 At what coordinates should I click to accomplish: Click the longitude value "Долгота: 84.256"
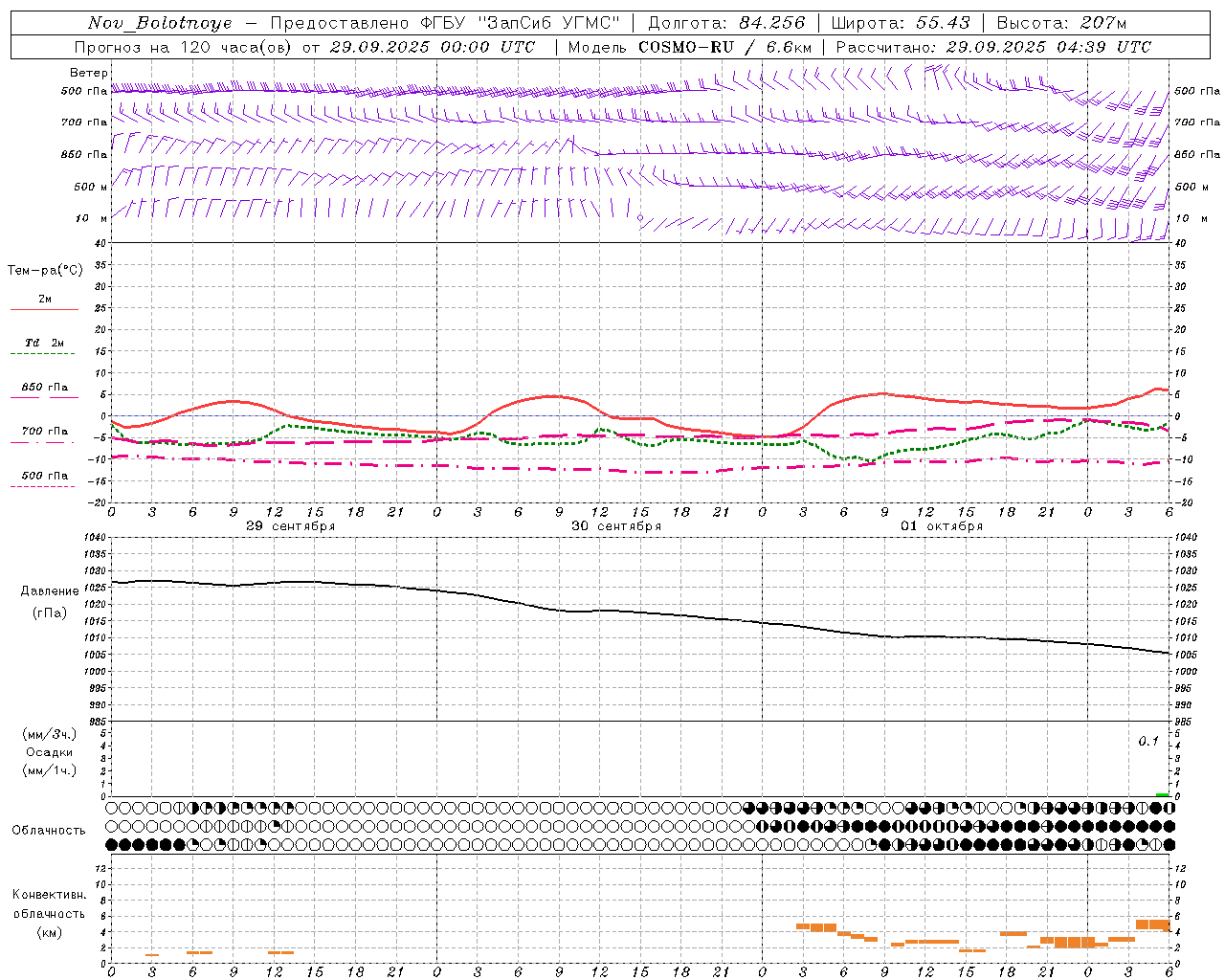[727, 23]
